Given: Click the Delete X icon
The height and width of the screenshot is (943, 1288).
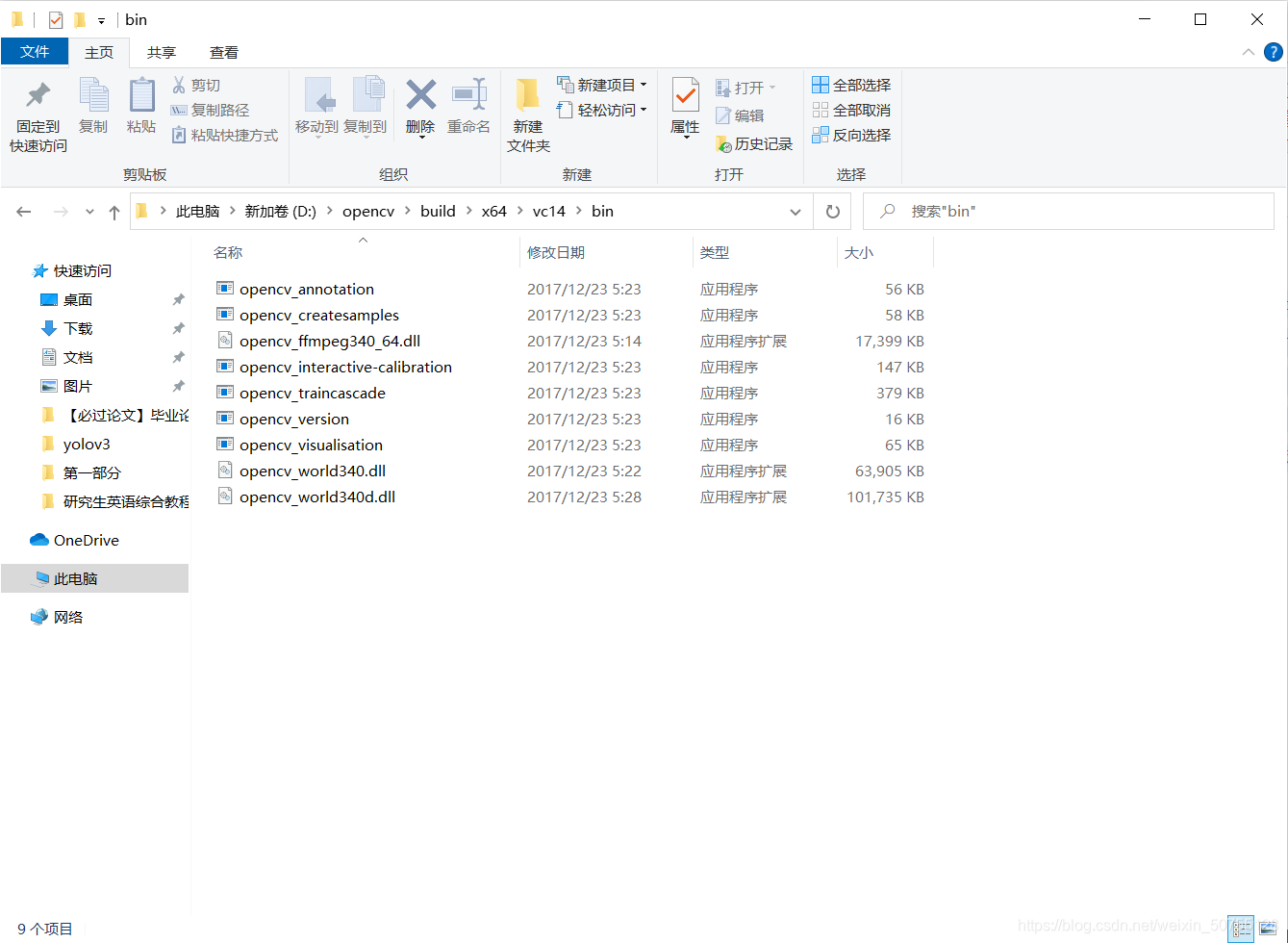Looking at the screenshot, I should 420,94.
